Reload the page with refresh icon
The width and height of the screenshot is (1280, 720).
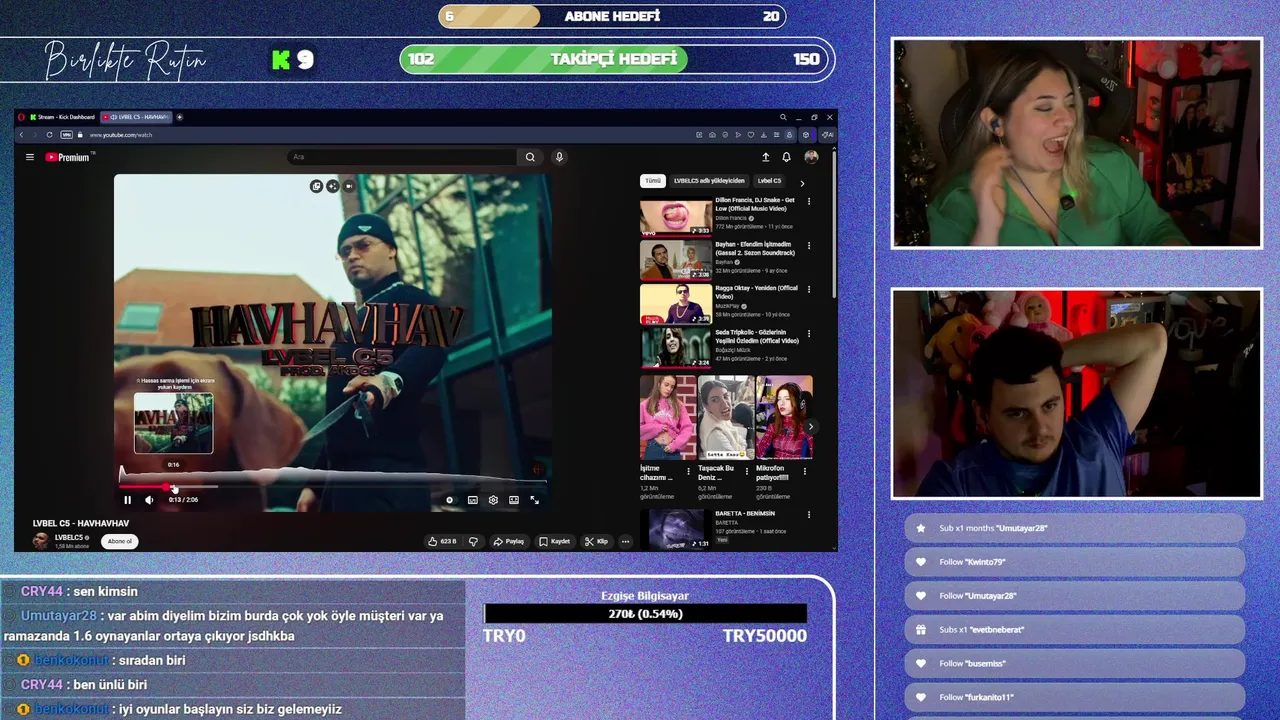click(x=50, y=135)
